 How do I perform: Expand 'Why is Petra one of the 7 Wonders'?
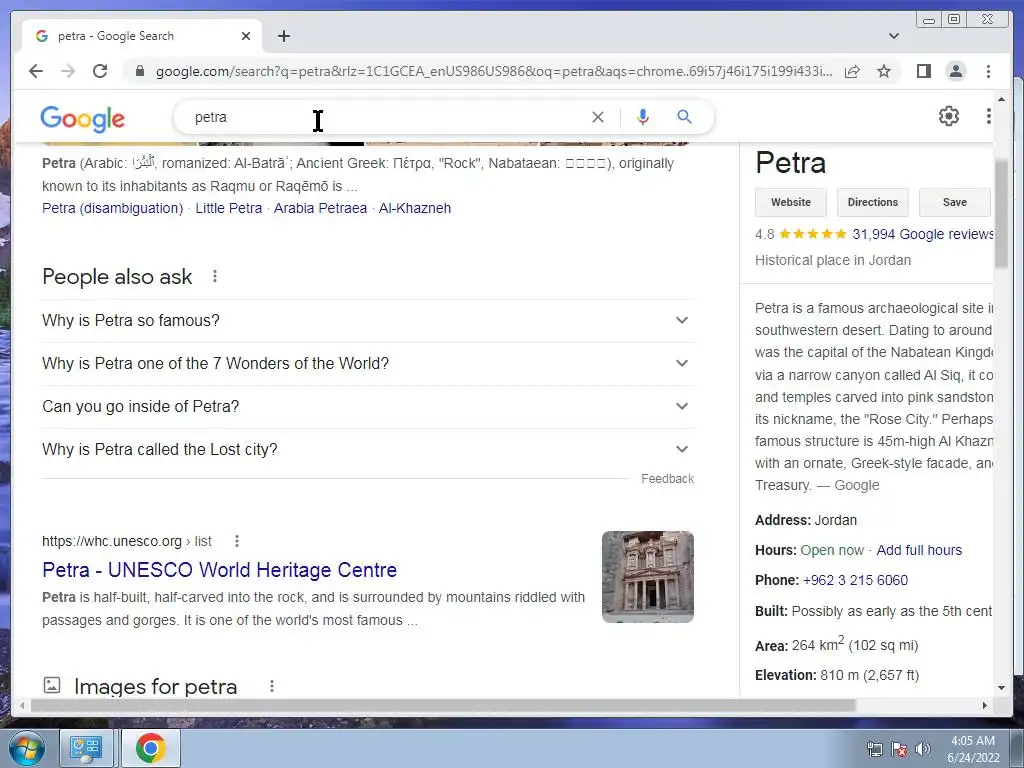(x=368, y=364)
